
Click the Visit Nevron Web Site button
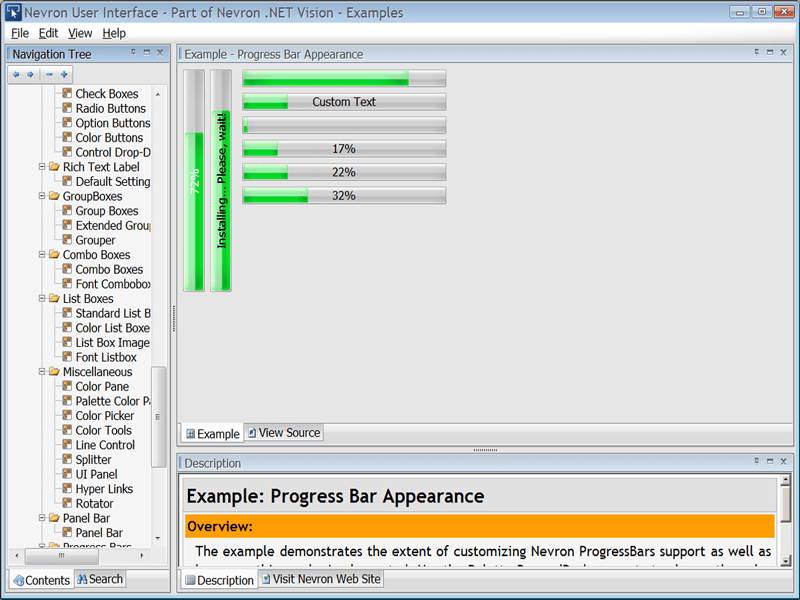321,578
